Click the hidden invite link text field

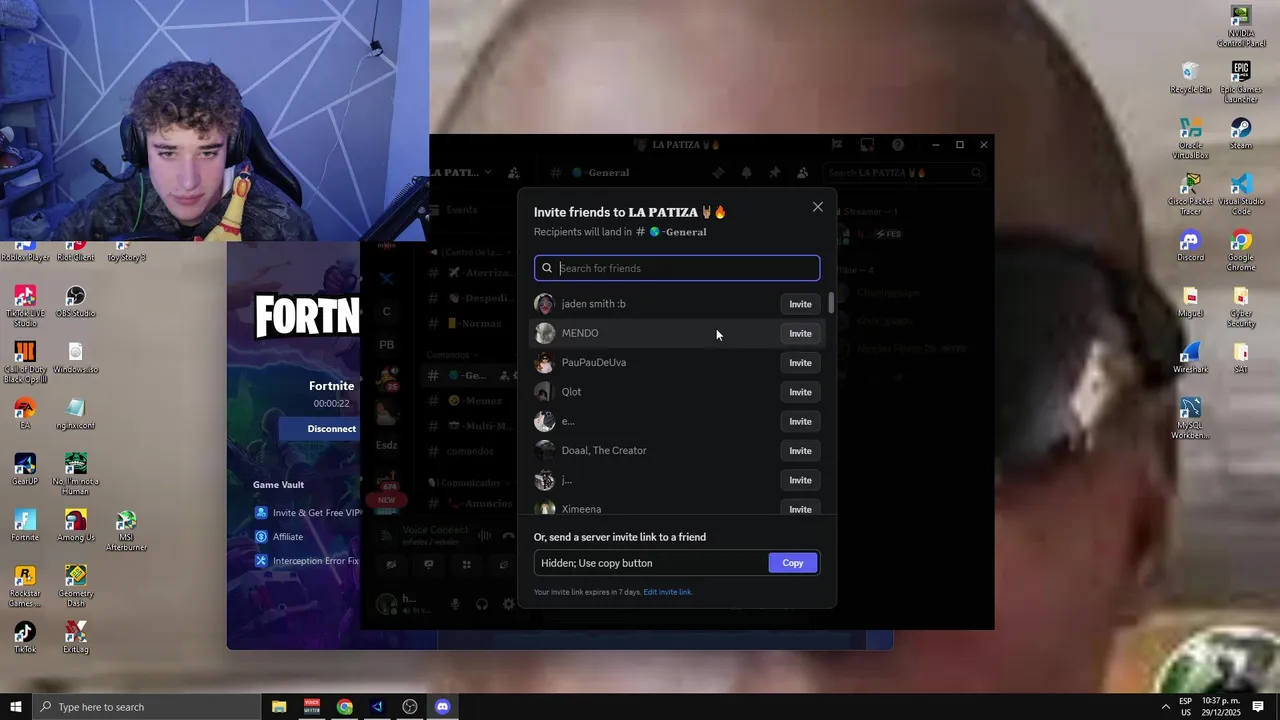point(650,563)
